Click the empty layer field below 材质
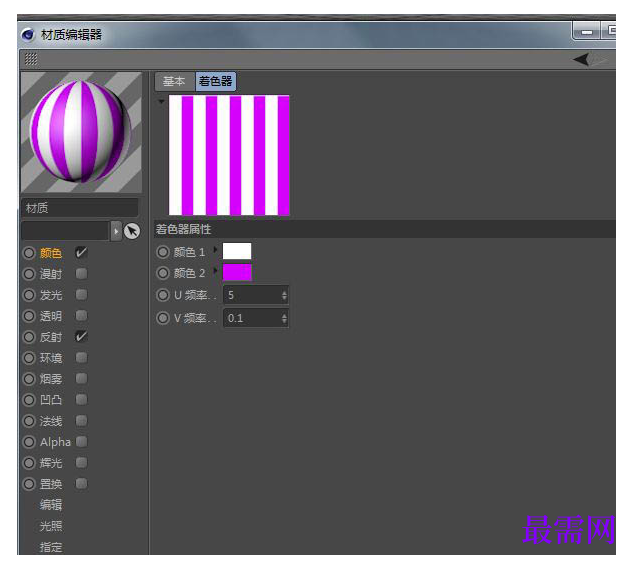This screenshot has width=634, height=561. tap(66, 231)
